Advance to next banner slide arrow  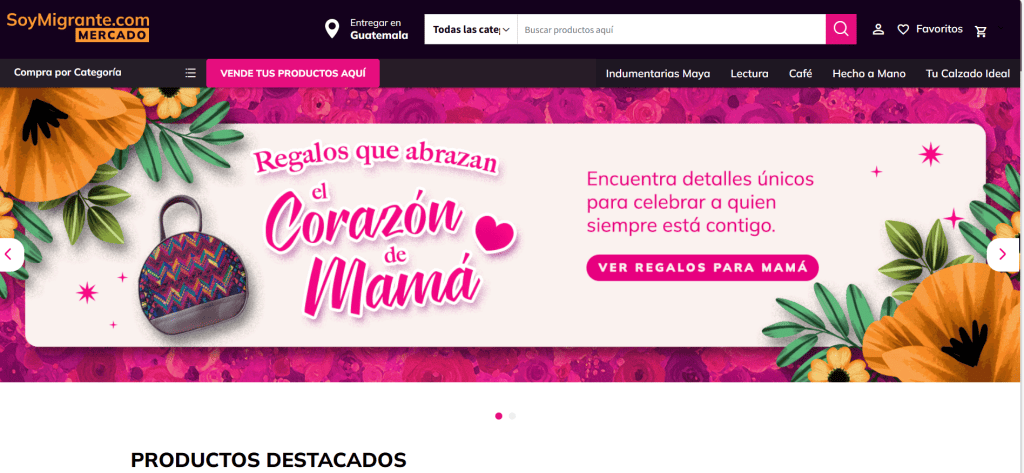coord(1002,255)
